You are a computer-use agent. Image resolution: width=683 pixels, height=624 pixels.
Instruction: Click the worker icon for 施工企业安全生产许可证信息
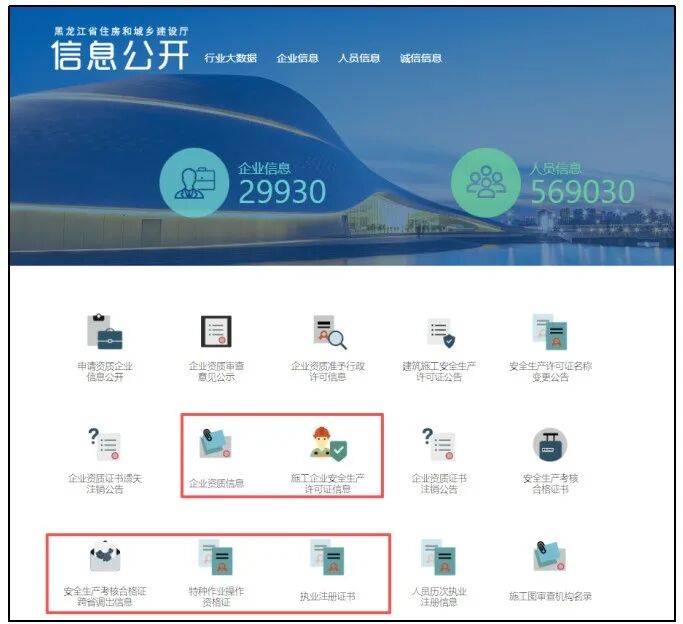[x=328, y=443]
